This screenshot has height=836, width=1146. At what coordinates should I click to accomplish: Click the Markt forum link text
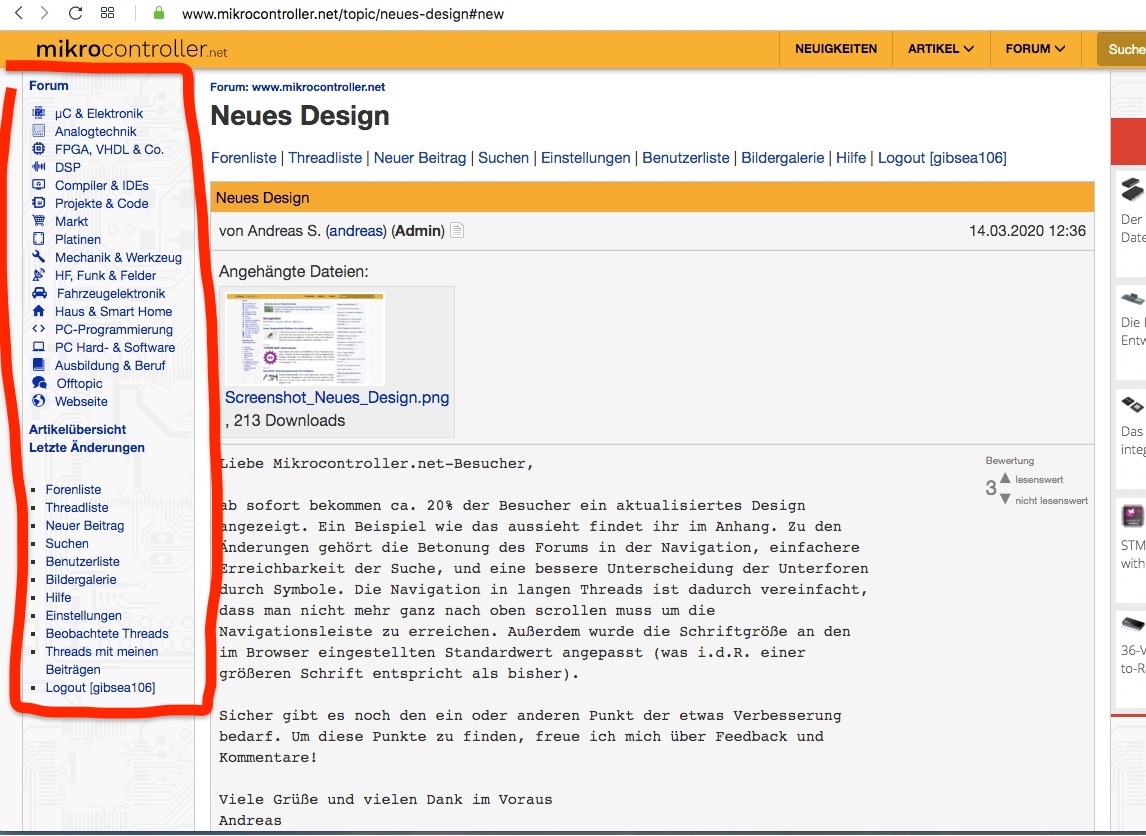coord(71,221)
